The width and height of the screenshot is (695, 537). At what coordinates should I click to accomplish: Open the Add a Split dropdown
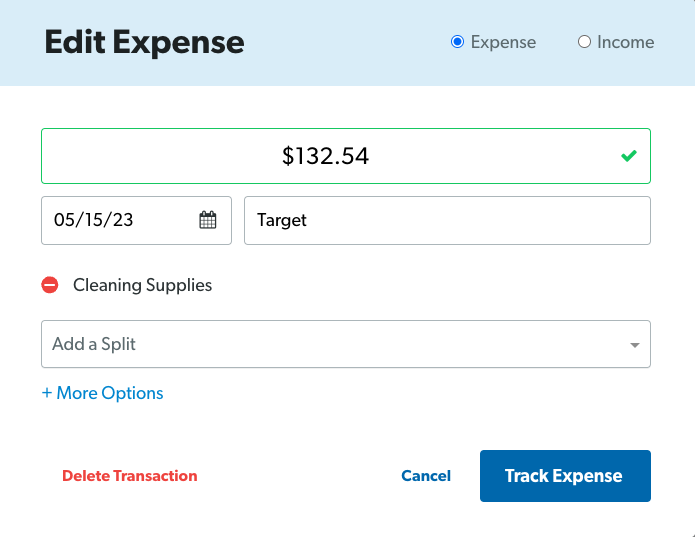346,344
